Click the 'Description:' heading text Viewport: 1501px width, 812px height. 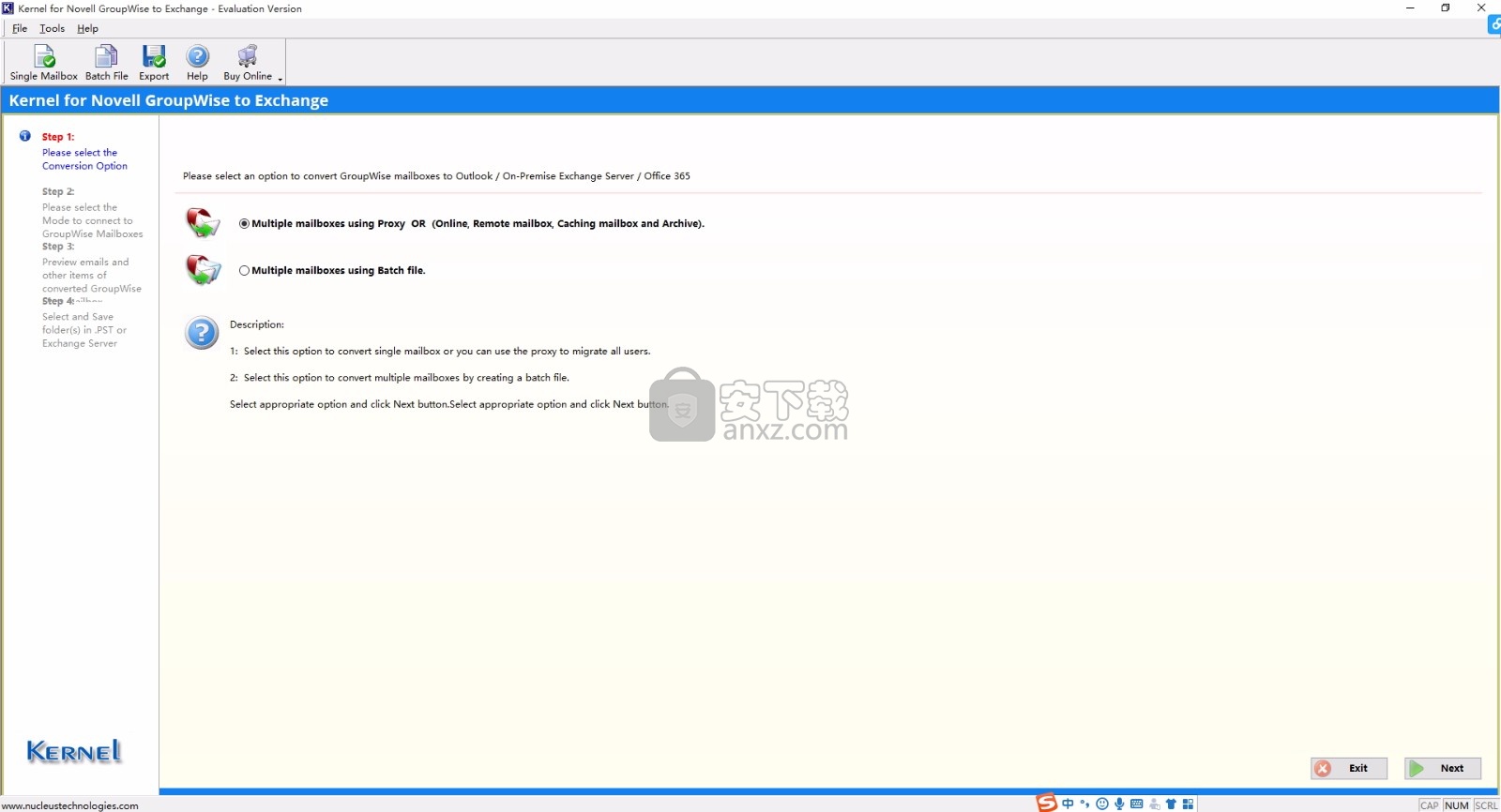coord(257,324)
